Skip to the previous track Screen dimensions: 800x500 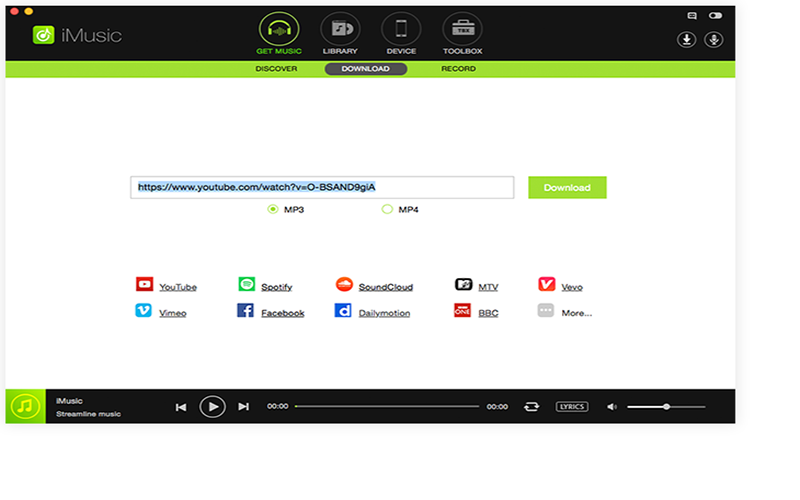click(181, 407)
